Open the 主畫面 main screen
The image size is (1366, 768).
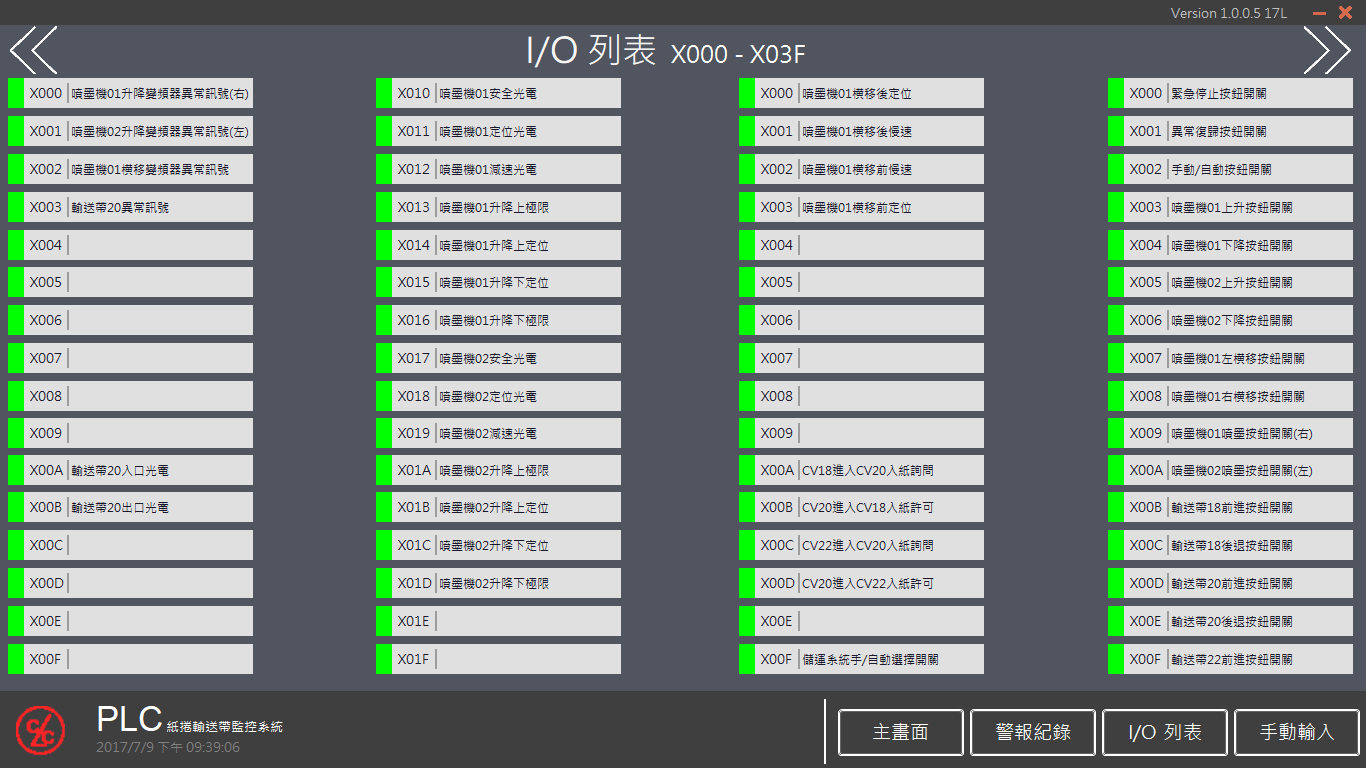pyautogui.click(x=900, y=732)
